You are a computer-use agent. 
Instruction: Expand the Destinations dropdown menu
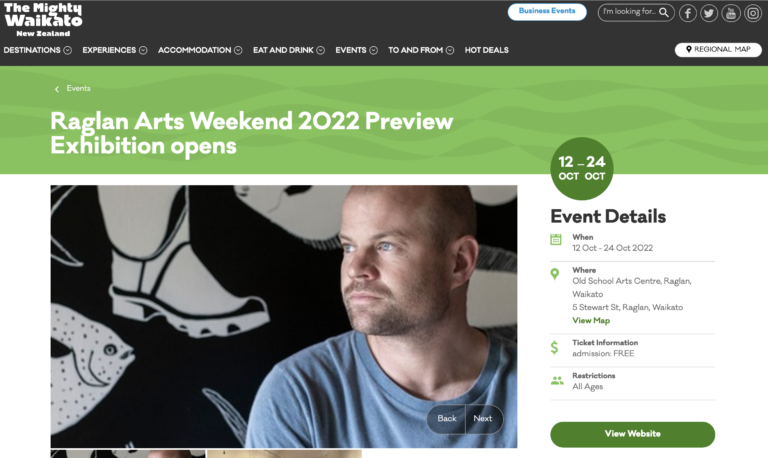click(x=38, y=50)
